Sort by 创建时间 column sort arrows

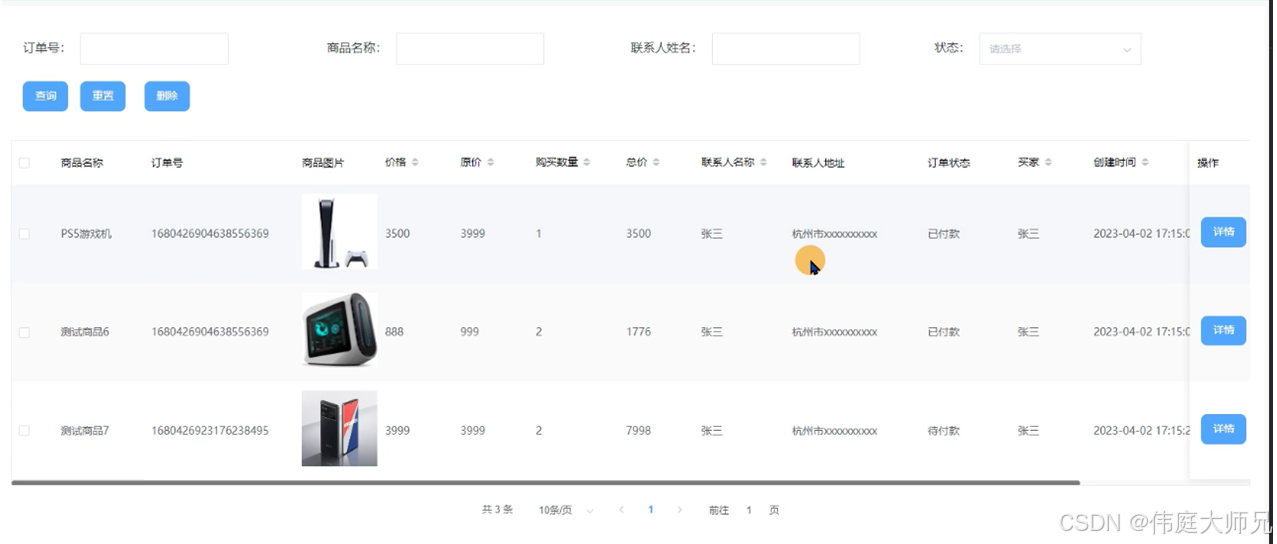point(1145,162)
